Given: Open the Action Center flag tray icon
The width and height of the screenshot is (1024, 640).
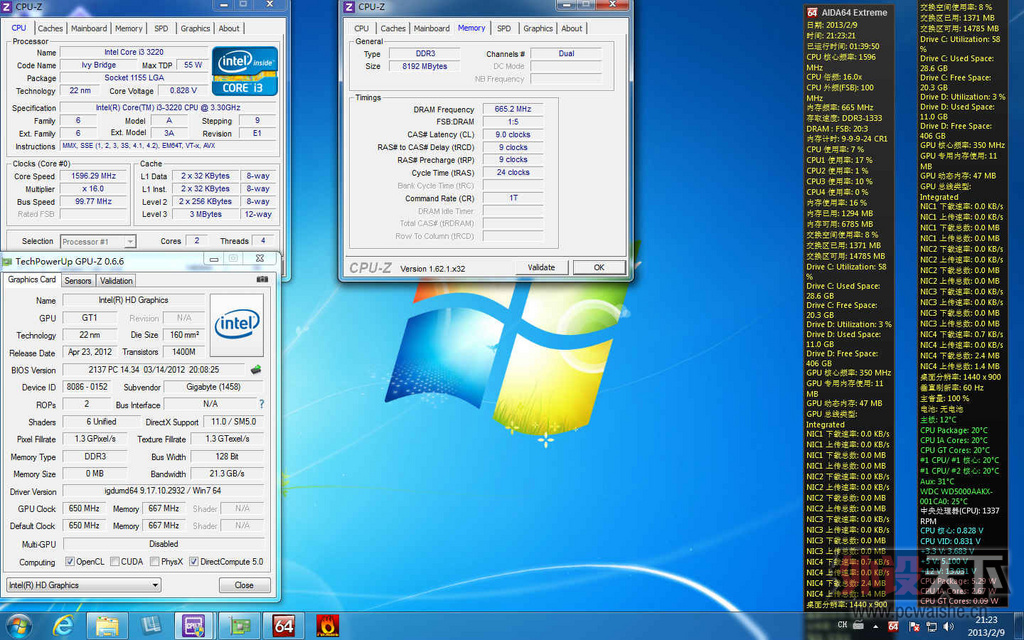Looking at the screenshot, I should [x=914, y=626].
